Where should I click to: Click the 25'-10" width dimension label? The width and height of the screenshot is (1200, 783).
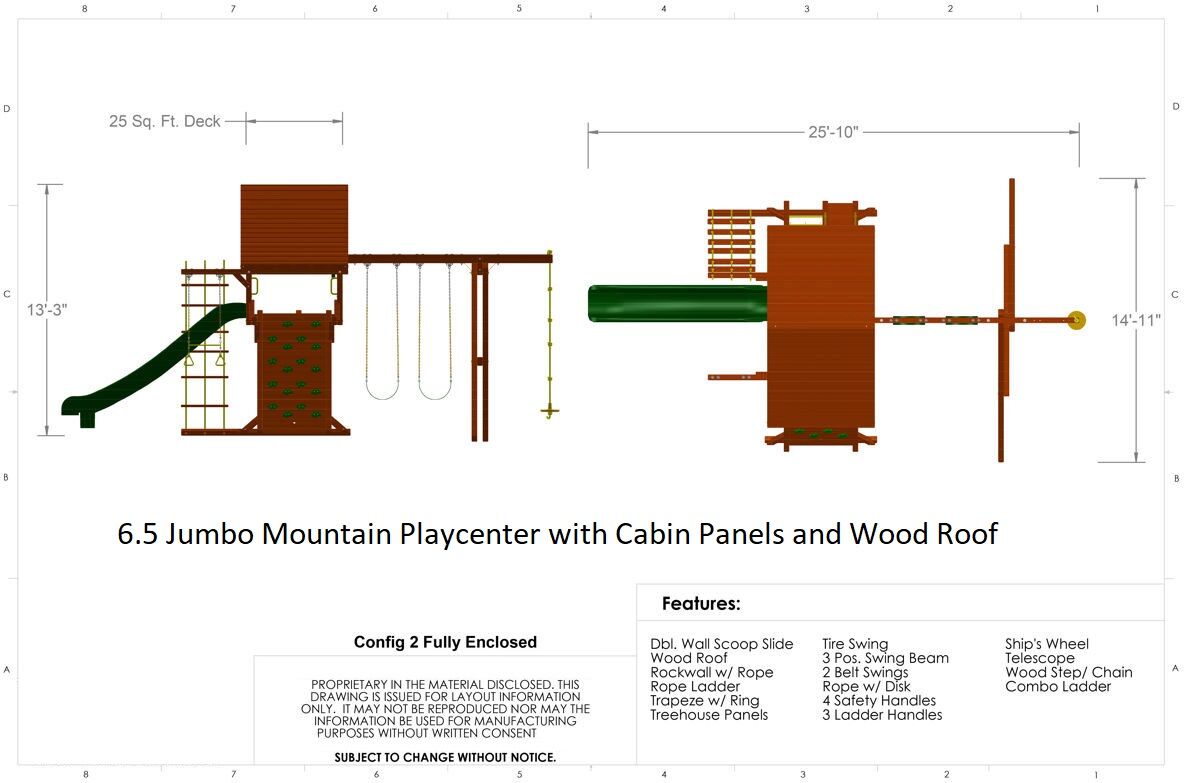point(832,132)
